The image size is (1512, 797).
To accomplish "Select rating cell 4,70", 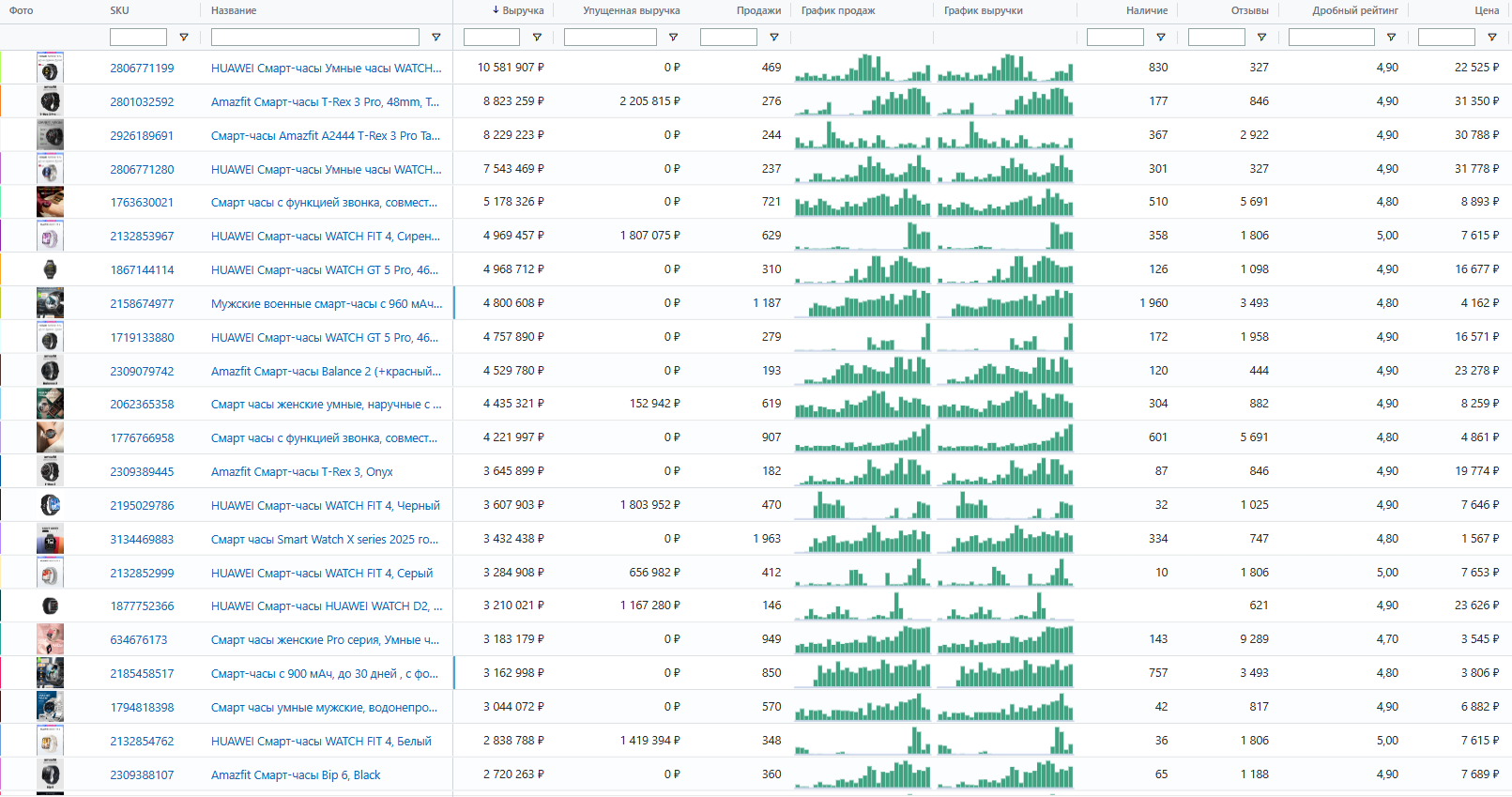I will point(1387,639).
